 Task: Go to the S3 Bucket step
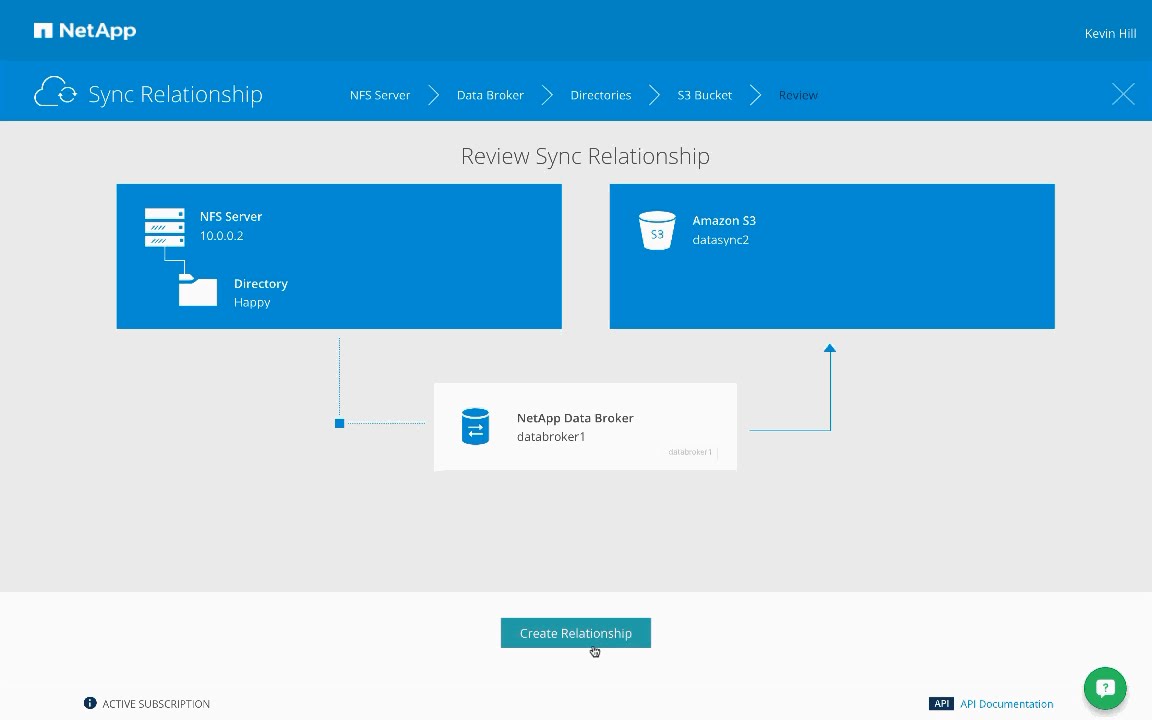705,95
